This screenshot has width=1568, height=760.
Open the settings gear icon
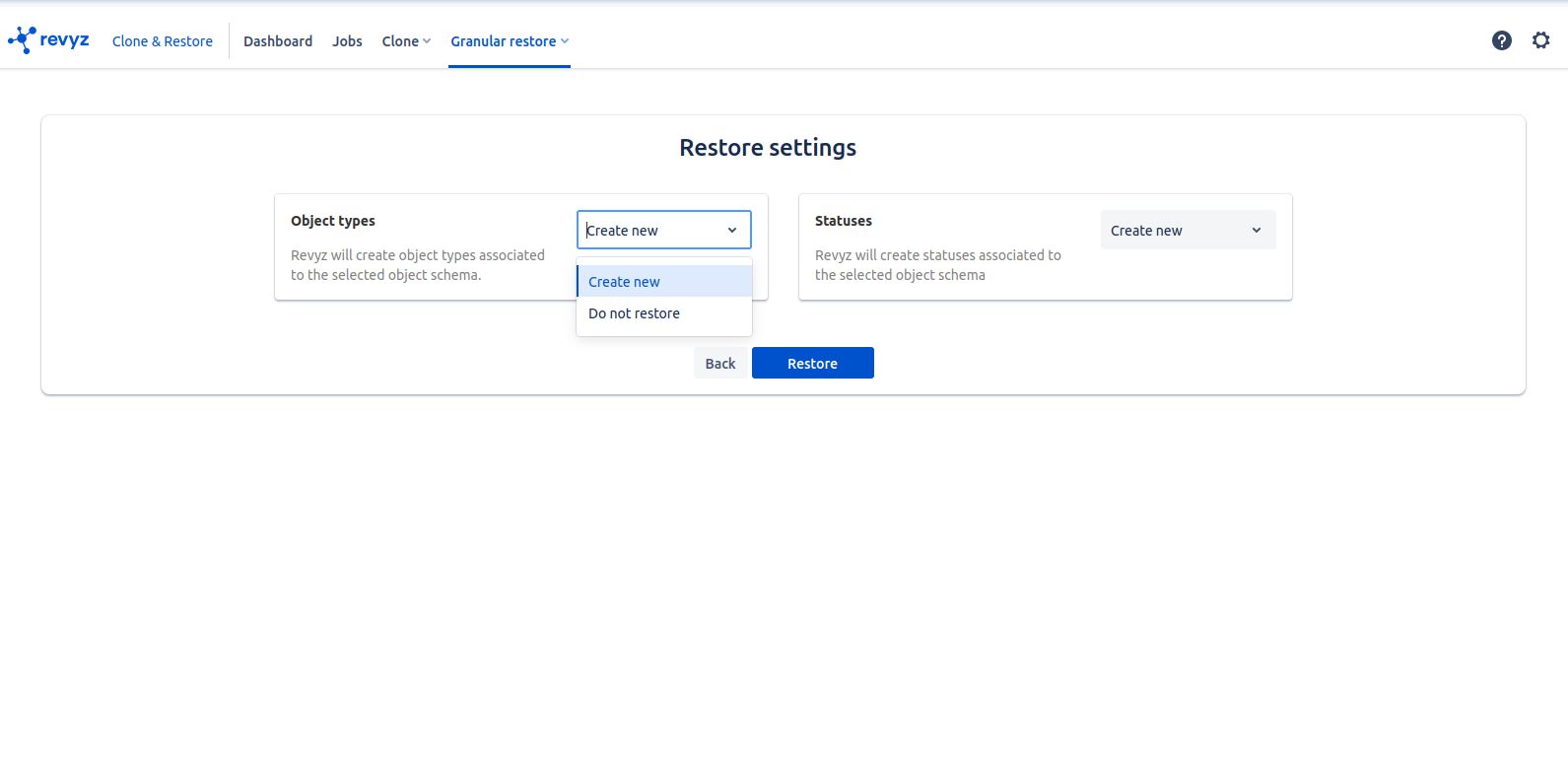coord(1540,40)
